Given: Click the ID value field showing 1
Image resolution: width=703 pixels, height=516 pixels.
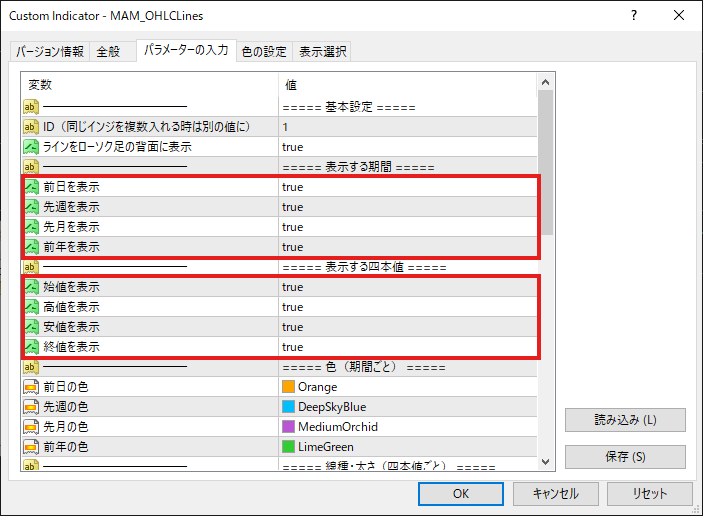Looking at the screenshot, I should 407,127.
